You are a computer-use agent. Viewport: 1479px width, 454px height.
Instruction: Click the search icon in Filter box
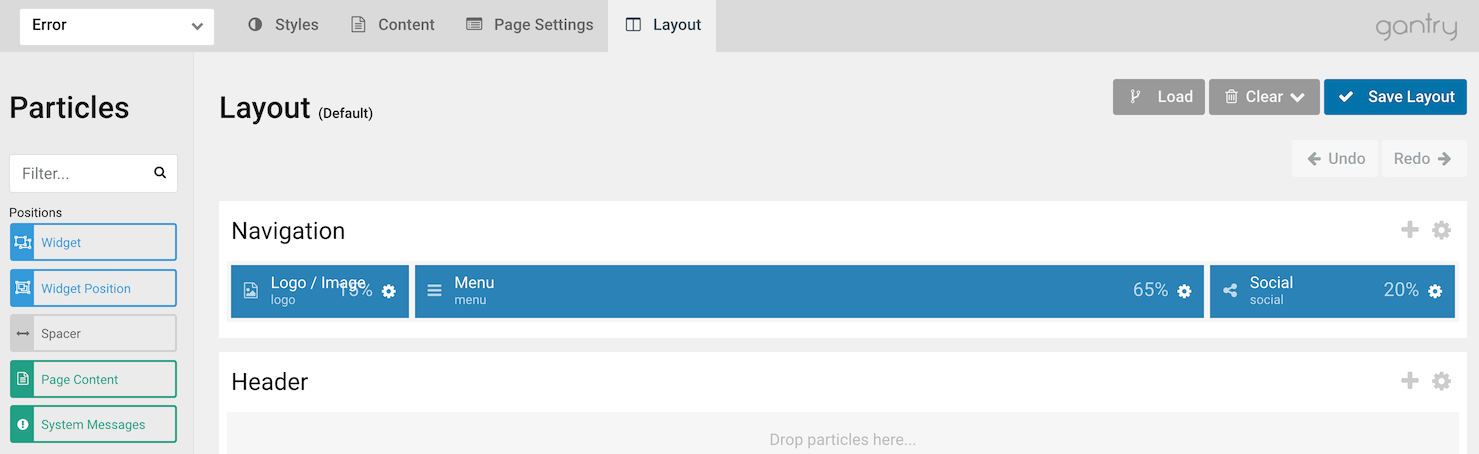(x=160, y=173)
